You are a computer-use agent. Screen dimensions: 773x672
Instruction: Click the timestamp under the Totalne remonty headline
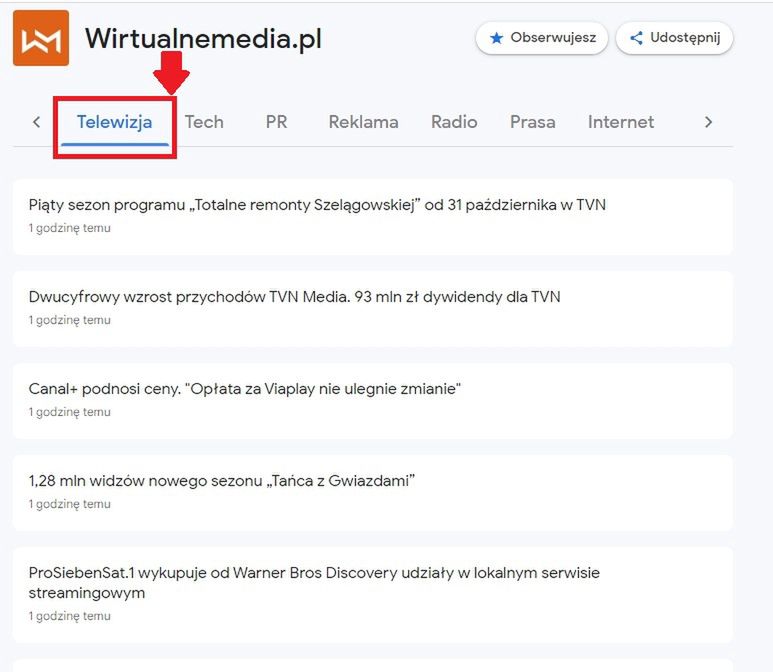click(x=70, y=228)
